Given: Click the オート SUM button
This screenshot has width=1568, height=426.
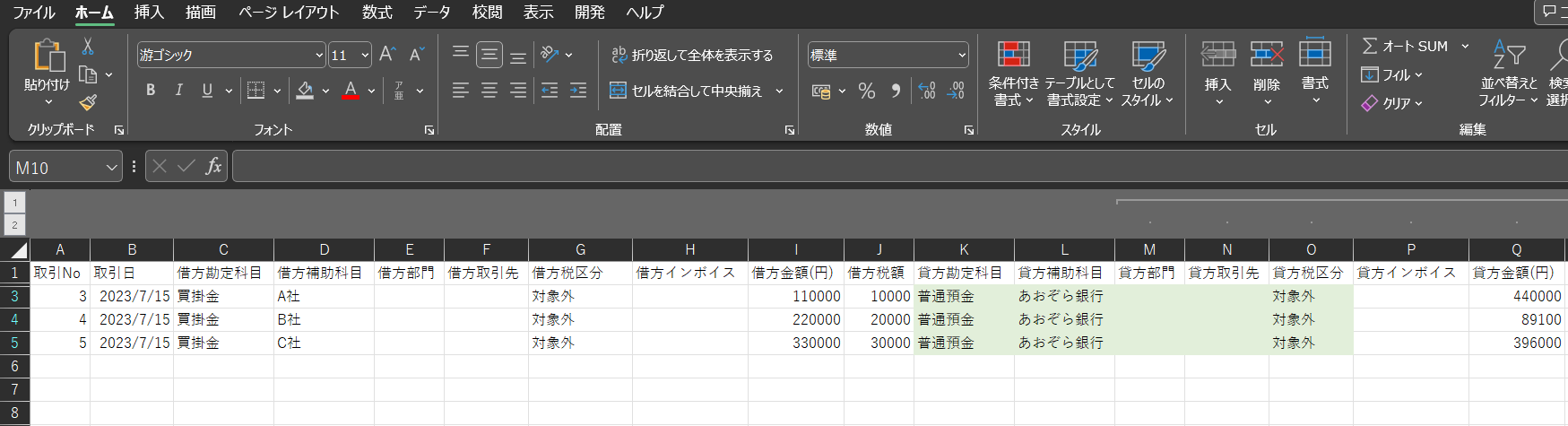Looking at the screenshot, I should [x=1405, y=47].
